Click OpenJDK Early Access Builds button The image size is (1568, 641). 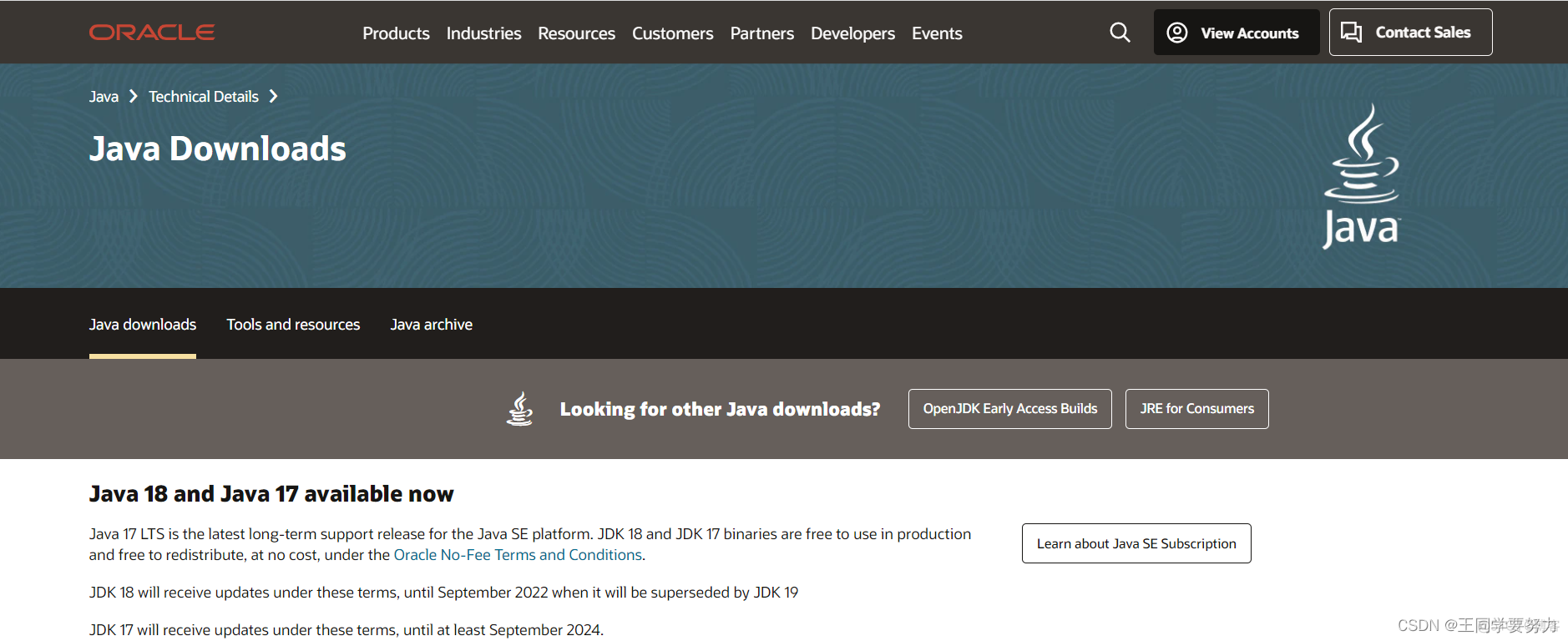coord(1010,409)
